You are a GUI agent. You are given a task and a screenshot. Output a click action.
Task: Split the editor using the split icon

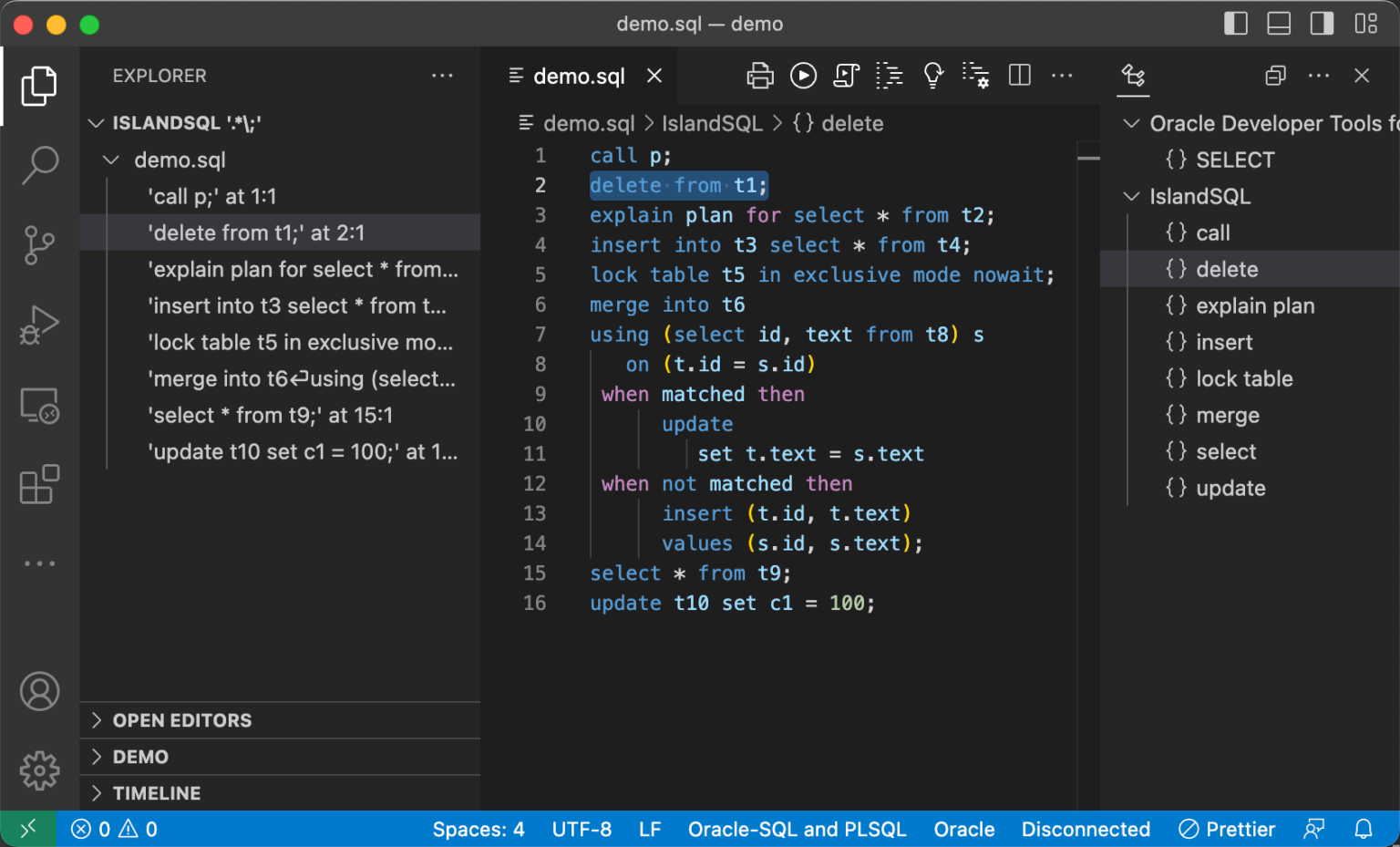pyautogui.click(x=1019, y=76)
